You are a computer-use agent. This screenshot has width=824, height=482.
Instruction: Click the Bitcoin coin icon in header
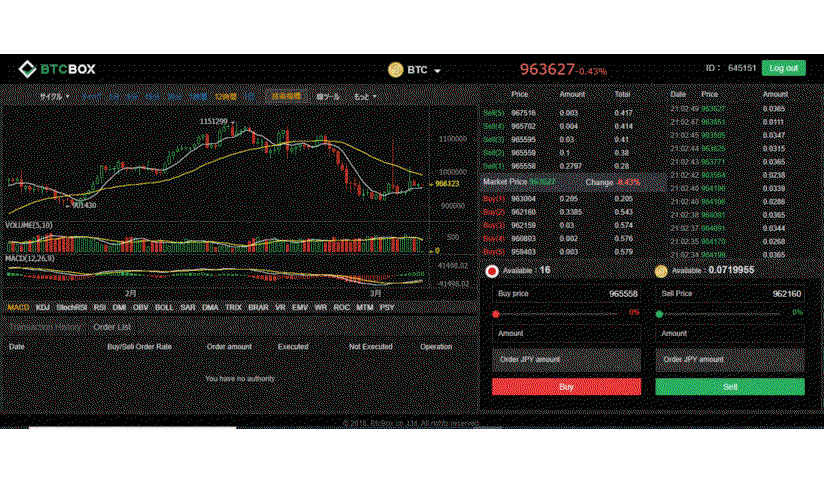395,69
